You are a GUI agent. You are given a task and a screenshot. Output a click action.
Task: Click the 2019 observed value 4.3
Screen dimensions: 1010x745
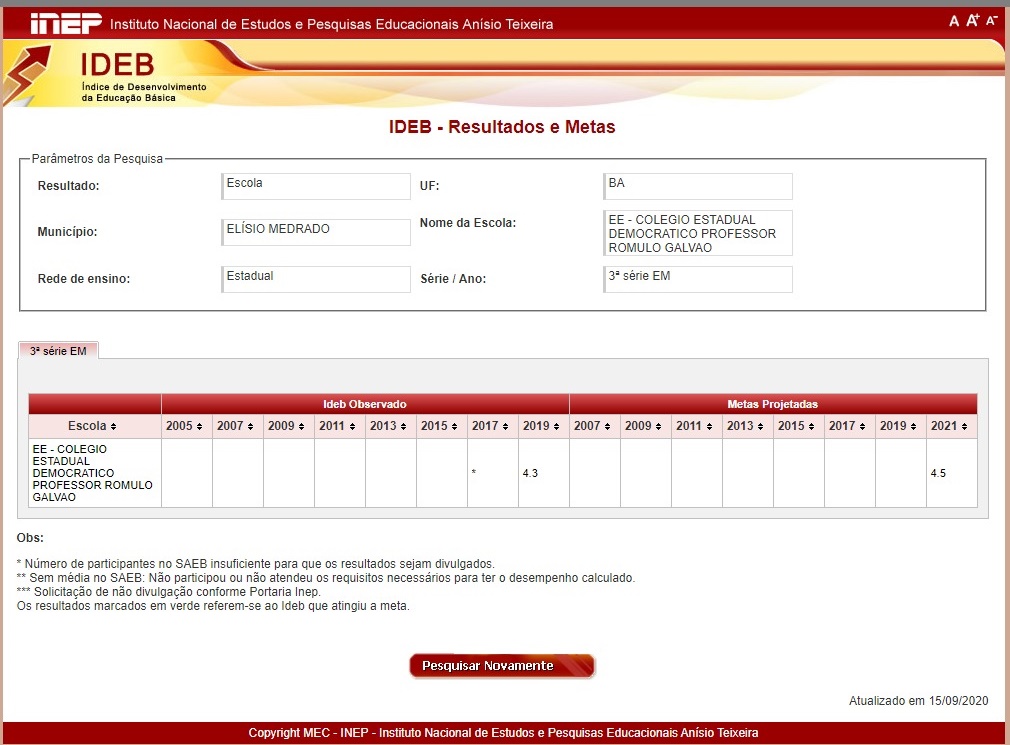(530, 473)
